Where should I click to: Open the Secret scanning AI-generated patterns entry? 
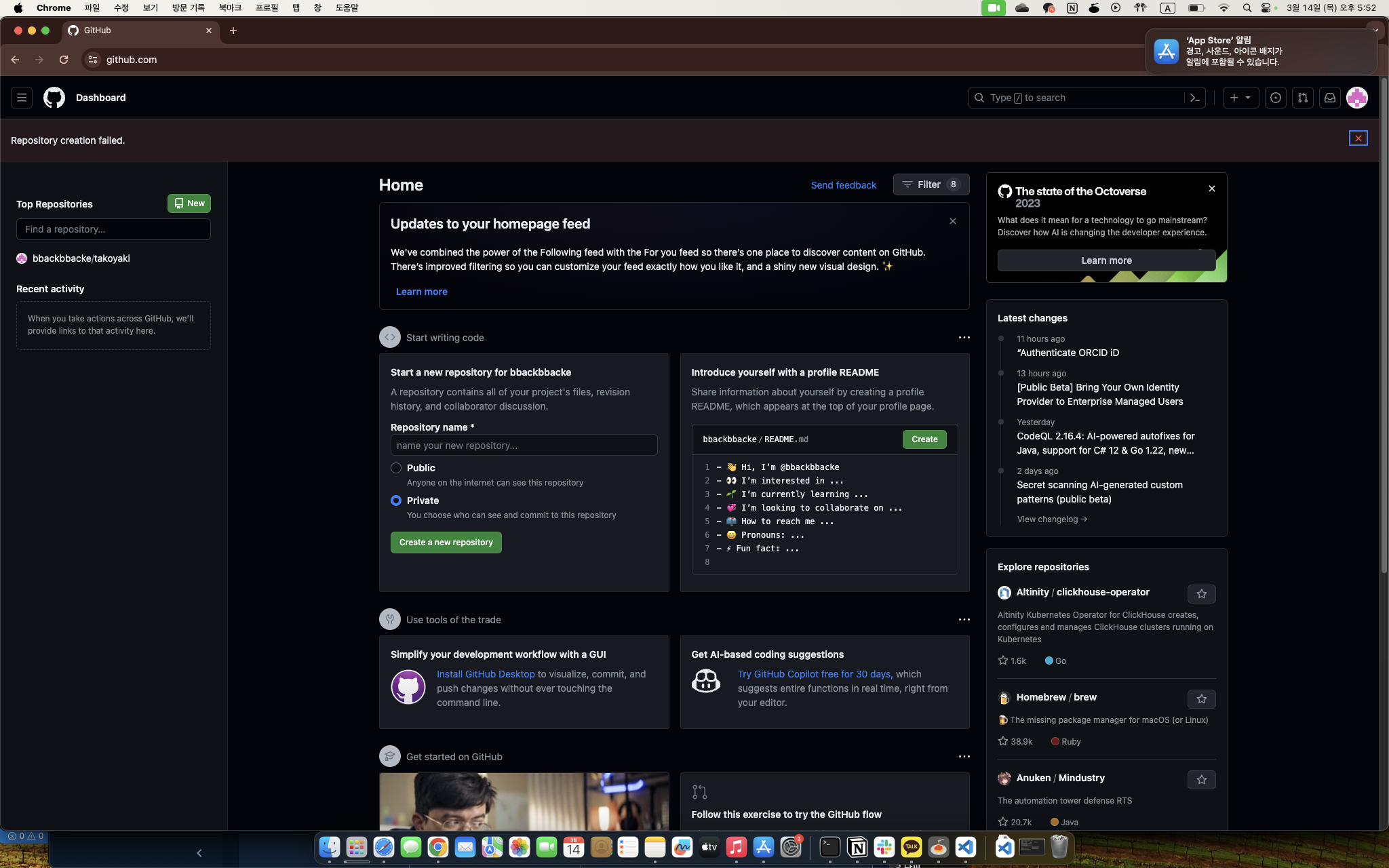point(1100,492)
